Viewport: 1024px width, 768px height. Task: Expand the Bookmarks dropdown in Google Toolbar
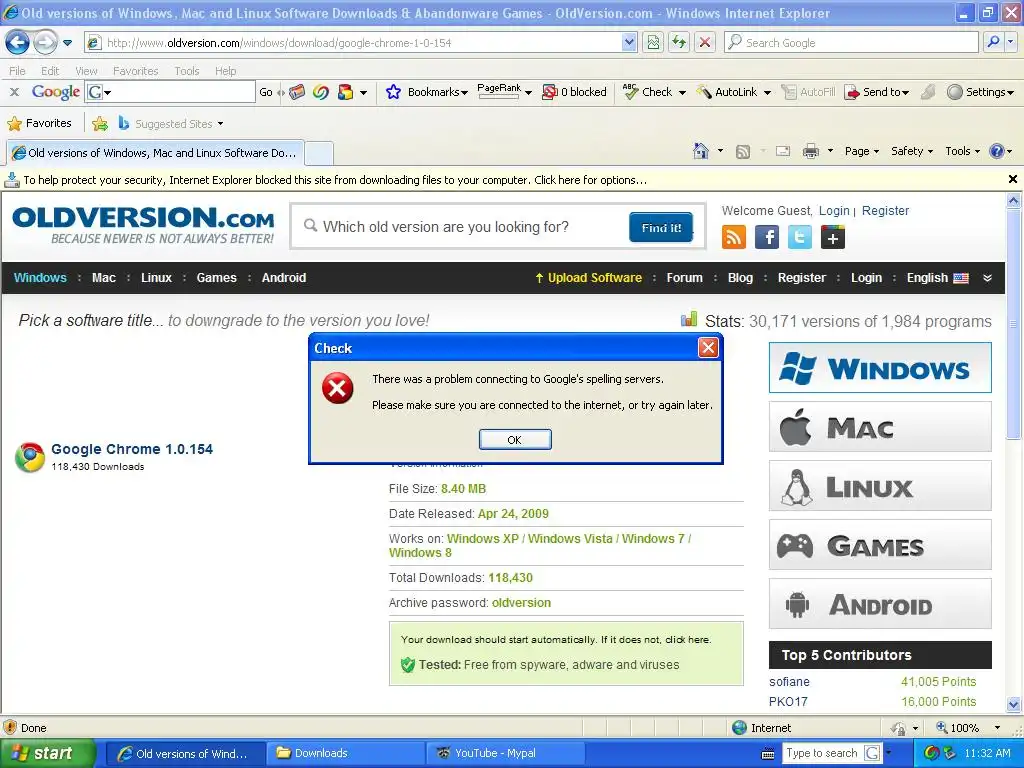(464, 93)
